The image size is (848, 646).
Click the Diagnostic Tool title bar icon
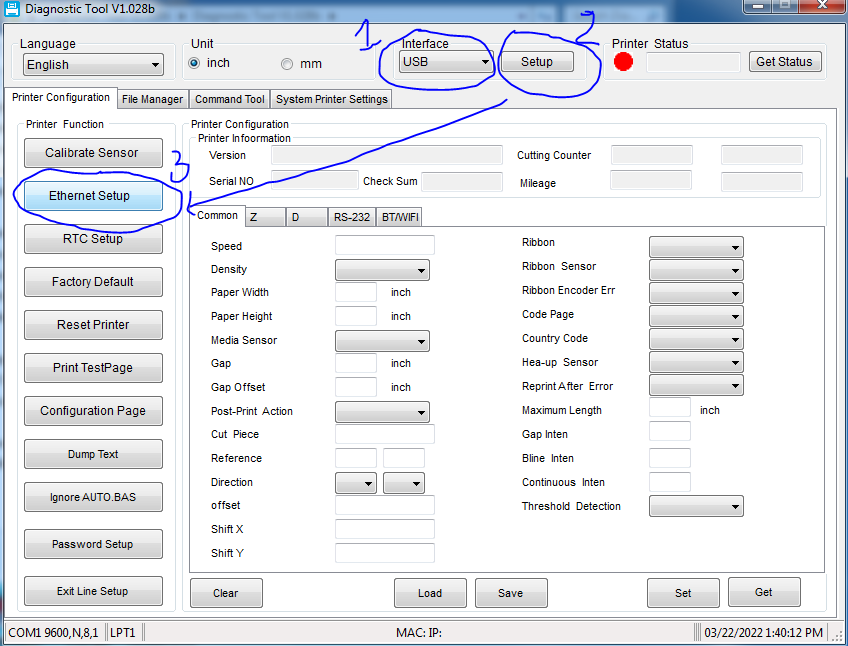click(x=12, y=9)
